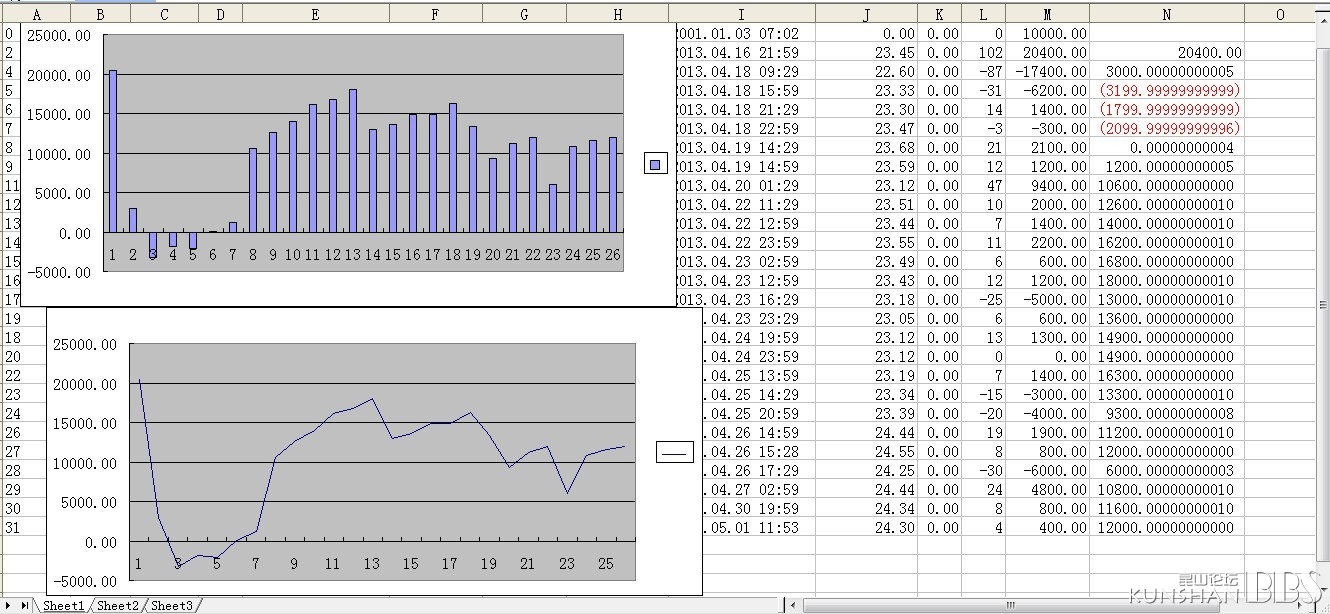This screenshot has height=614, width=1330.
Task: Select the red (3199.99999999999) cell
Action: coord(1167,91)
